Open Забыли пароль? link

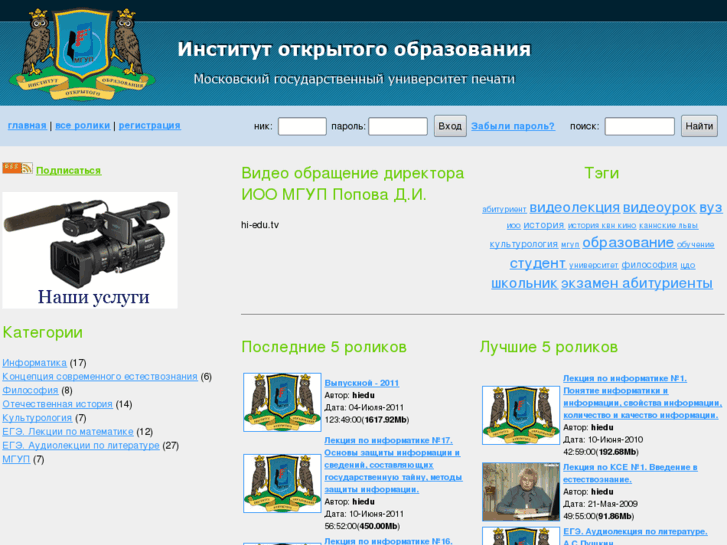click(513, 126)
